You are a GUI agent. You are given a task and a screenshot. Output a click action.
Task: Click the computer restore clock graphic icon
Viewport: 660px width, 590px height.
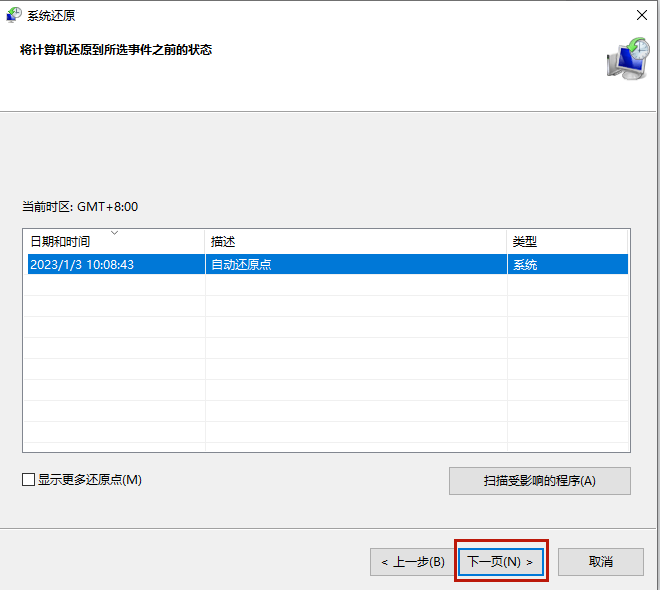point(628,58)
